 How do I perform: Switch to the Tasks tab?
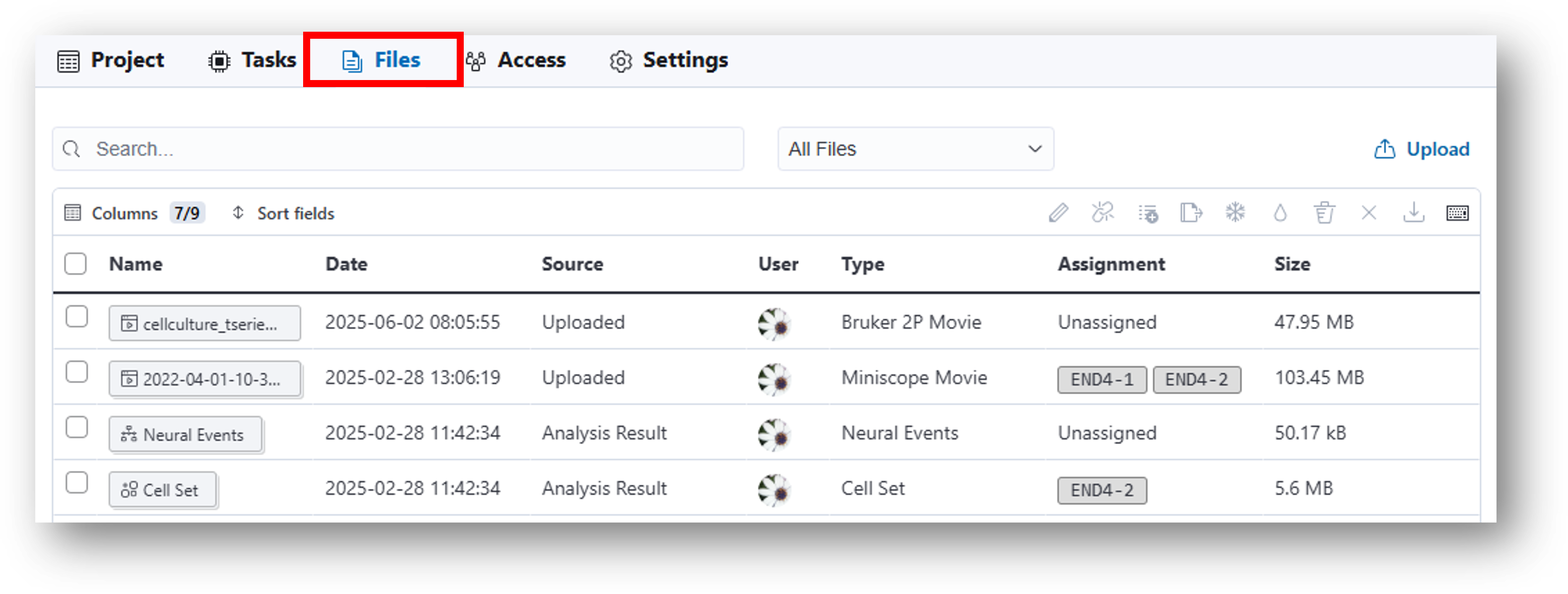pos(252,60)
